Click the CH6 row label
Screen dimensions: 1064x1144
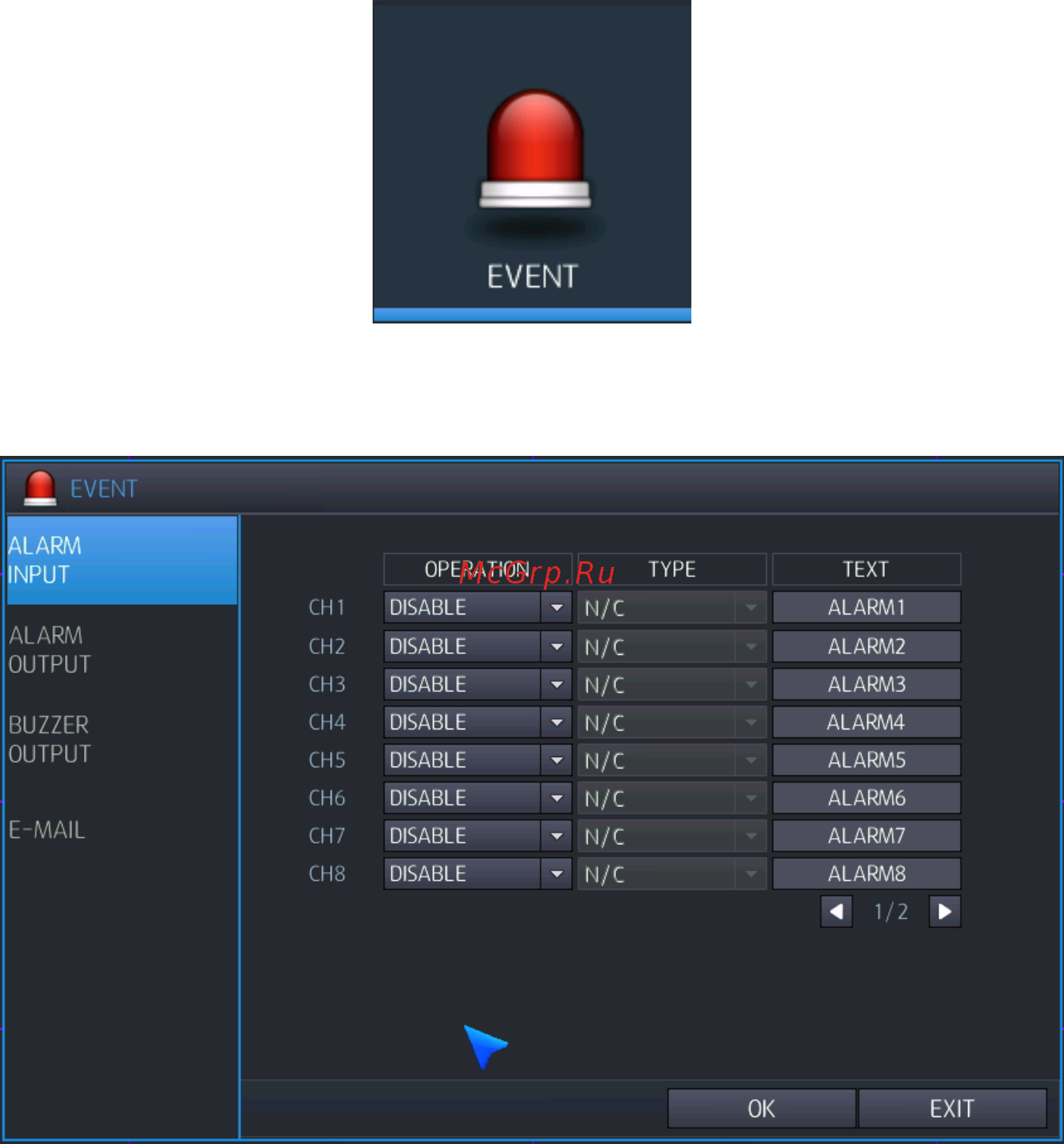tap(327, 798)
